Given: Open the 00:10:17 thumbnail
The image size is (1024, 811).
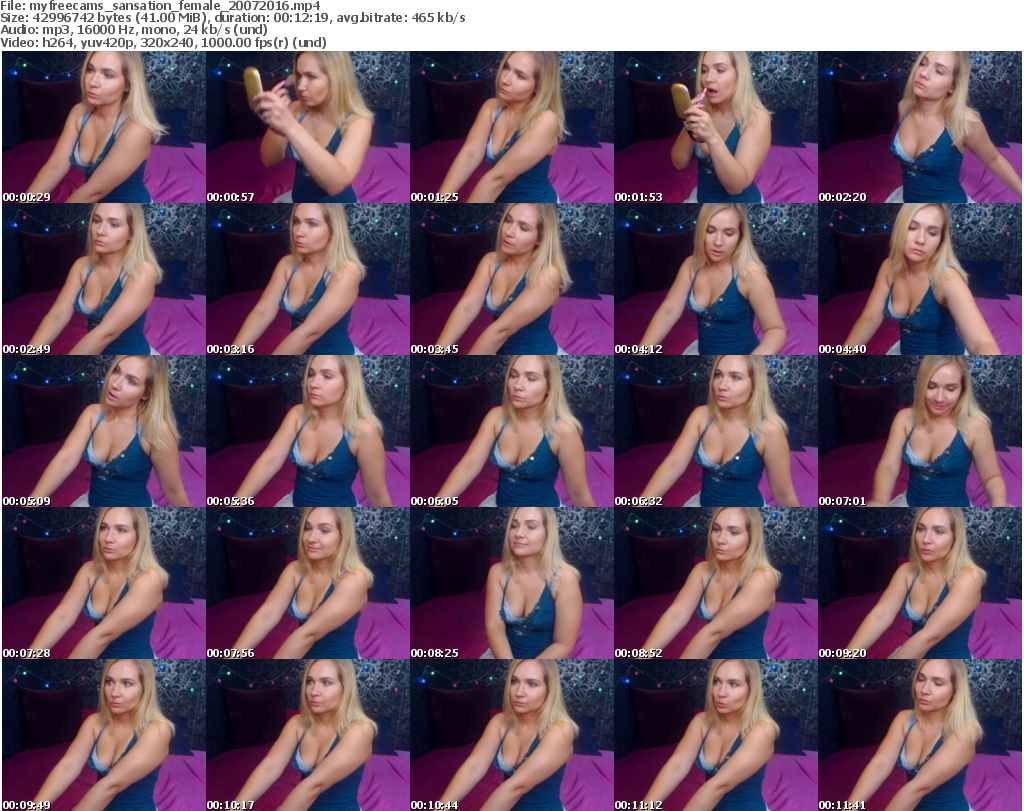Looking at the screenshot, I should point(308,735).
